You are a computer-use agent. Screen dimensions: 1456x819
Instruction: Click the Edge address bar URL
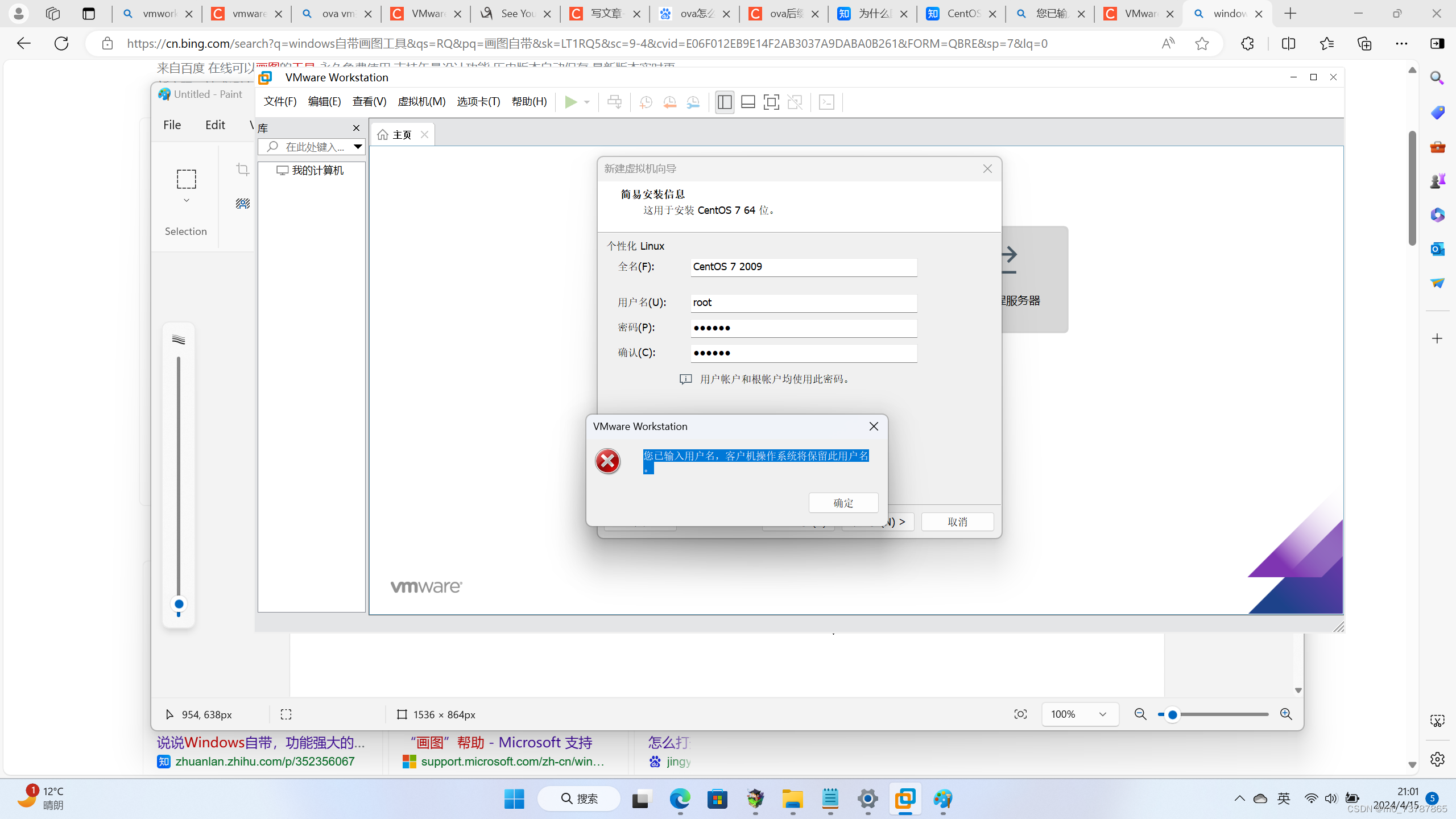(x=587, y=44)
